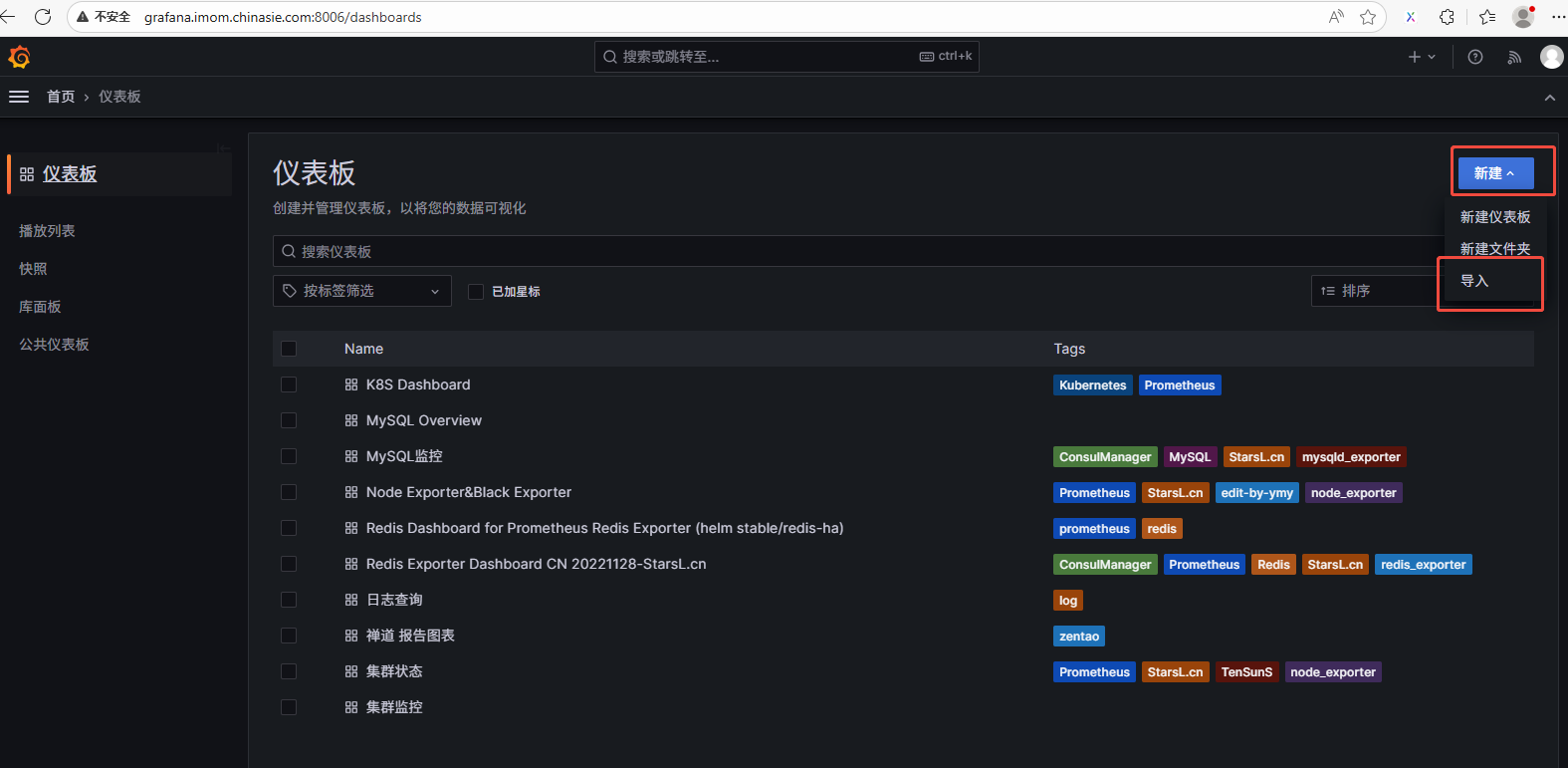The width and height of the screenshot is (1568, 768).
Task: Open the news feed RSS icon
Action: pyautogui.click(x=1514, y=57)
